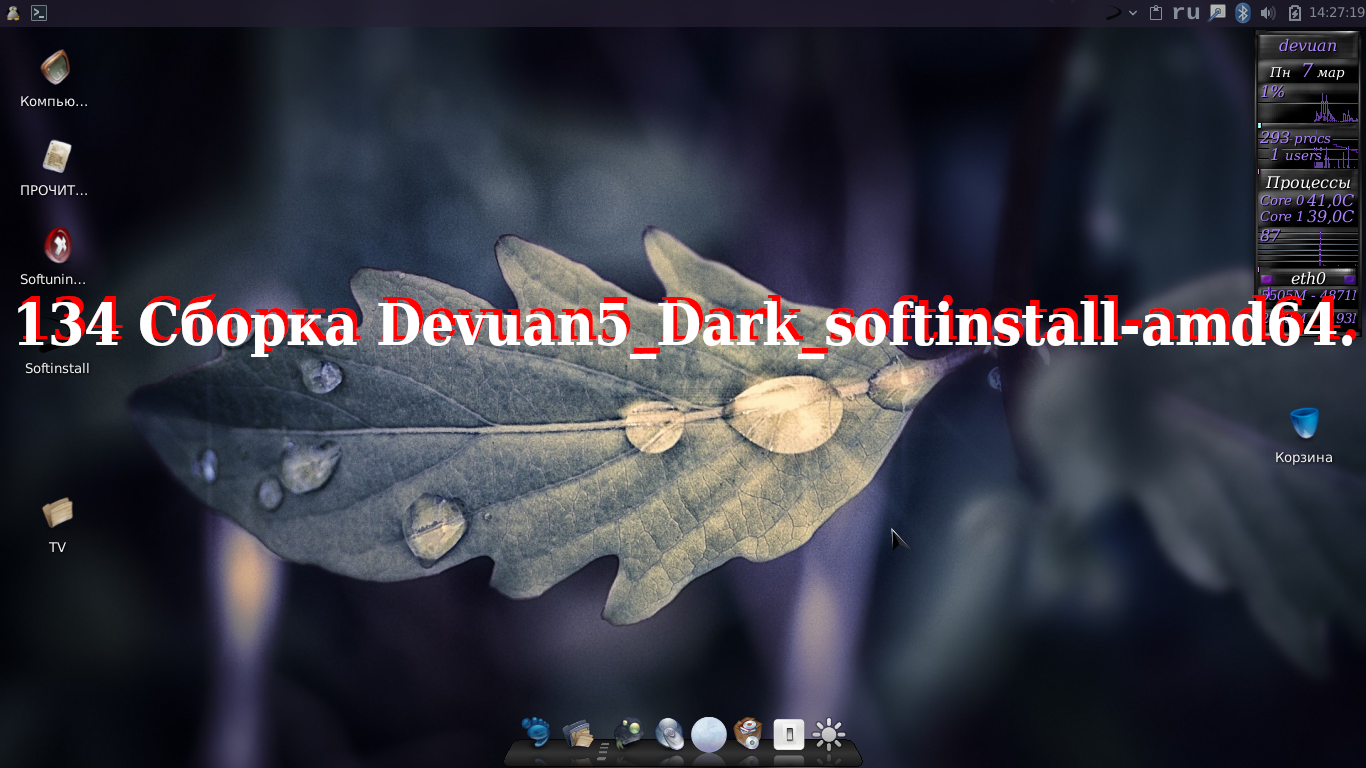The width and height of the screenshot is (1366, 768).
Task: Click the white sphere icon in dock
Action: click(x=709, y=734)
